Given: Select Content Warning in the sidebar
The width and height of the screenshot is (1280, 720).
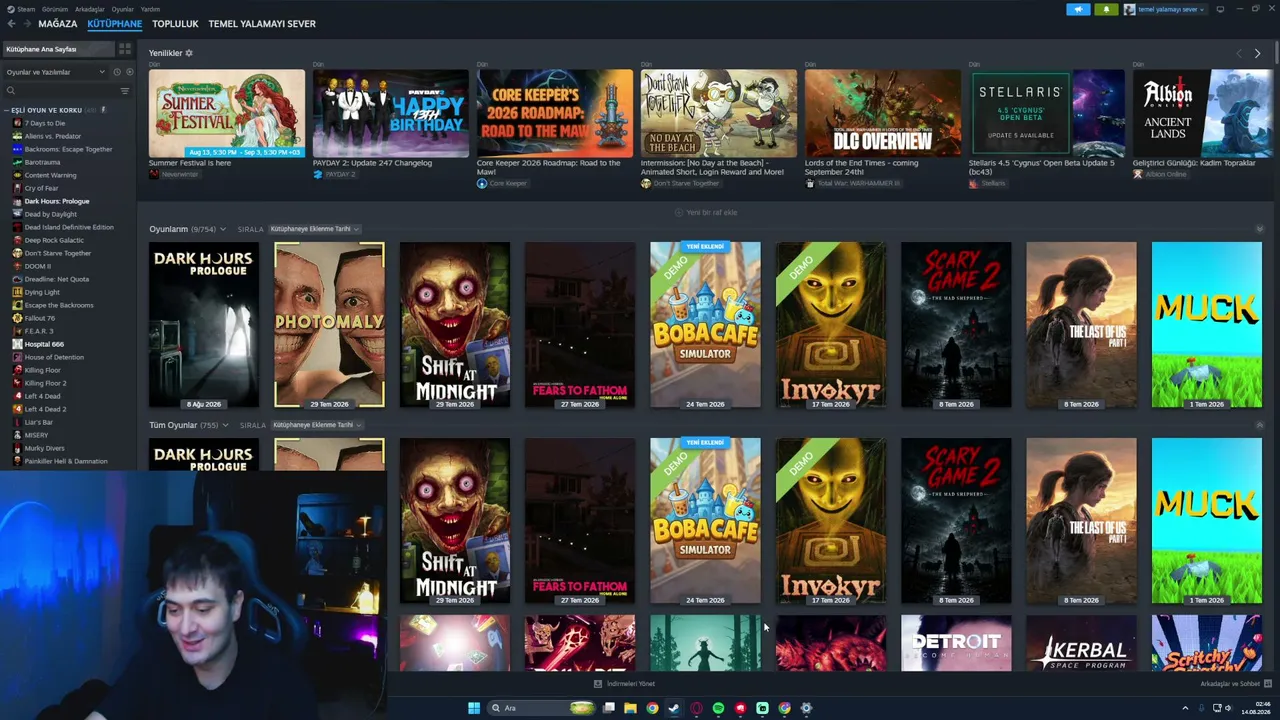Looking at the screenshot, I should pos(50,175).
